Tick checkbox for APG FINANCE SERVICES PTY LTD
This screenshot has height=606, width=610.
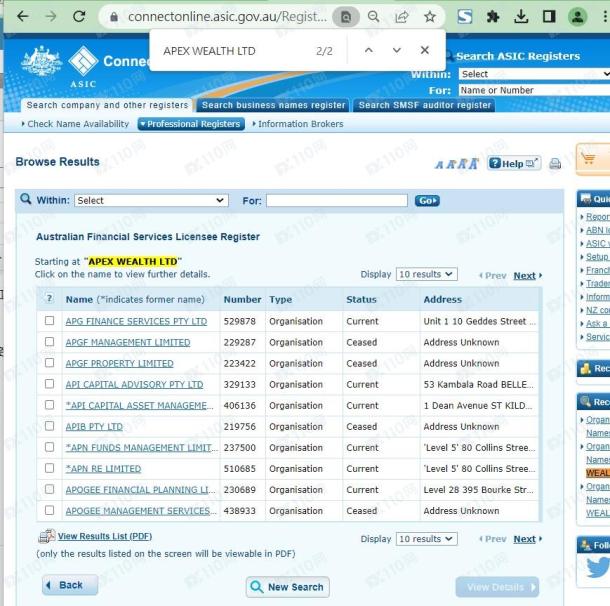click(x=49, y=321)
